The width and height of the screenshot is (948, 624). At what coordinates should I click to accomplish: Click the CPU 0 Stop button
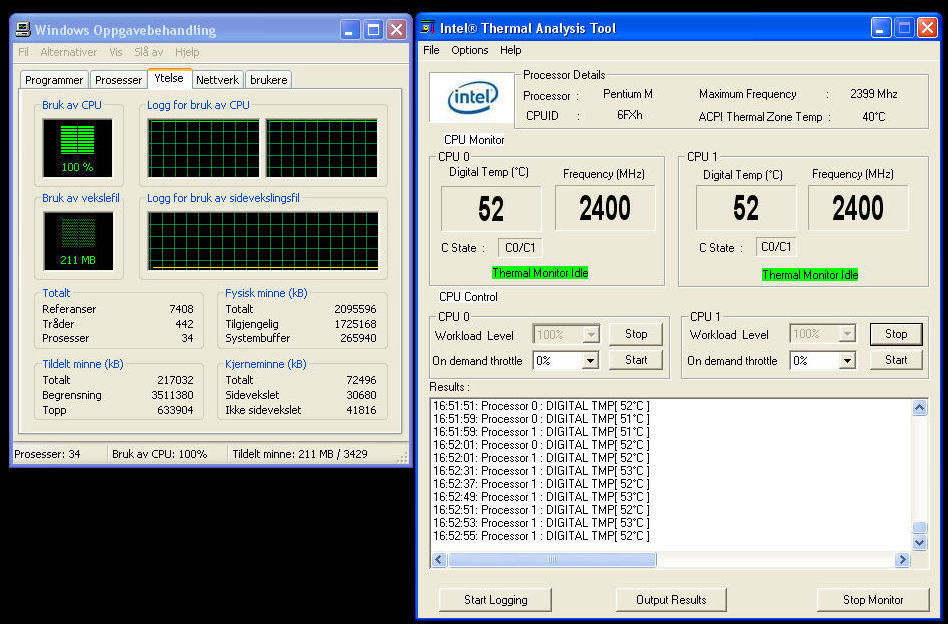point(635,334)
